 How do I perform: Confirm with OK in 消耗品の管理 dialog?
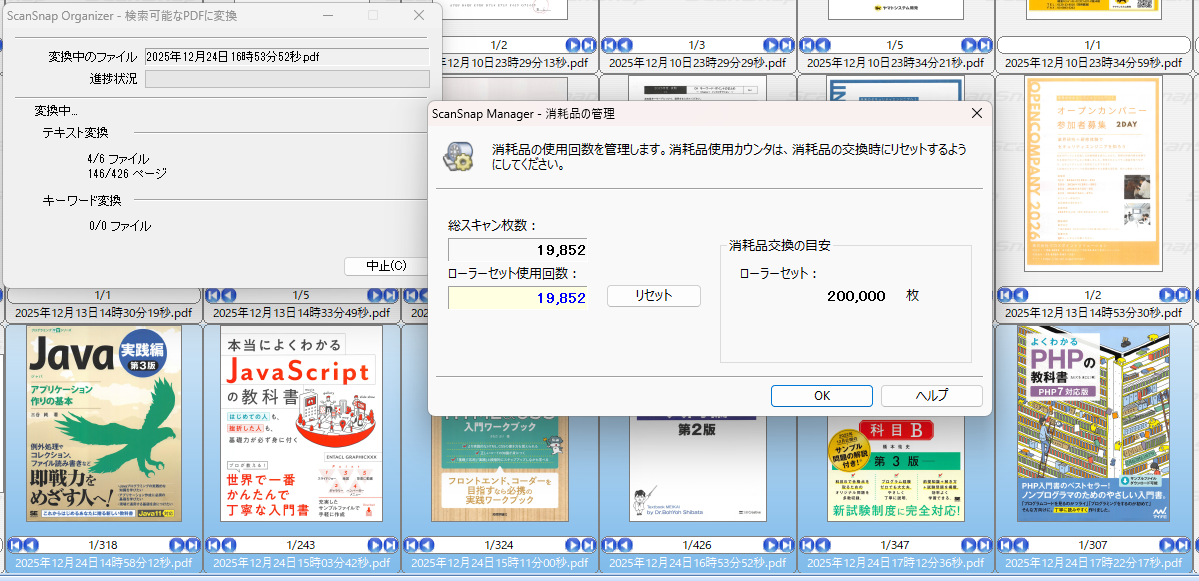pyautogui.click(x=821, y=395)
